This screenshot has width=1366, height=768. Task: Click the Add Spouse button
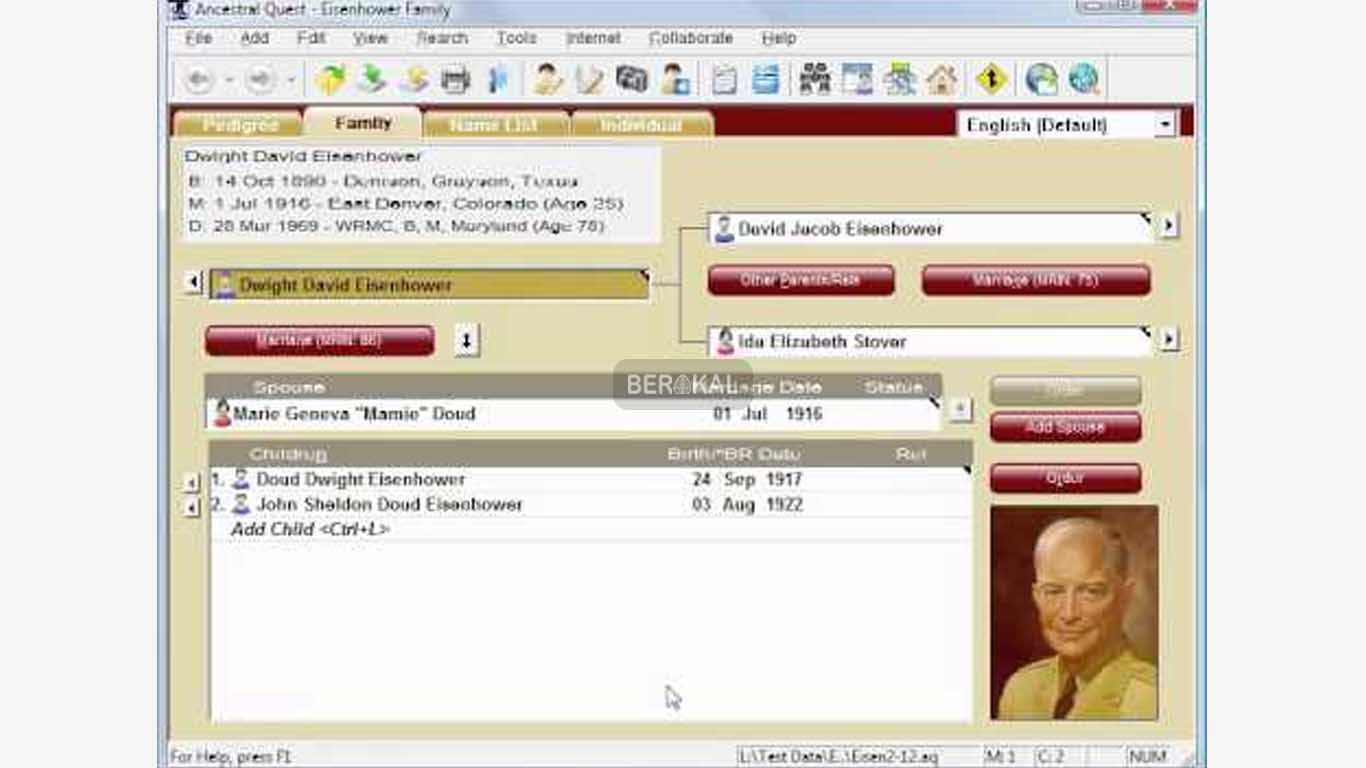tap(1065, 427)
